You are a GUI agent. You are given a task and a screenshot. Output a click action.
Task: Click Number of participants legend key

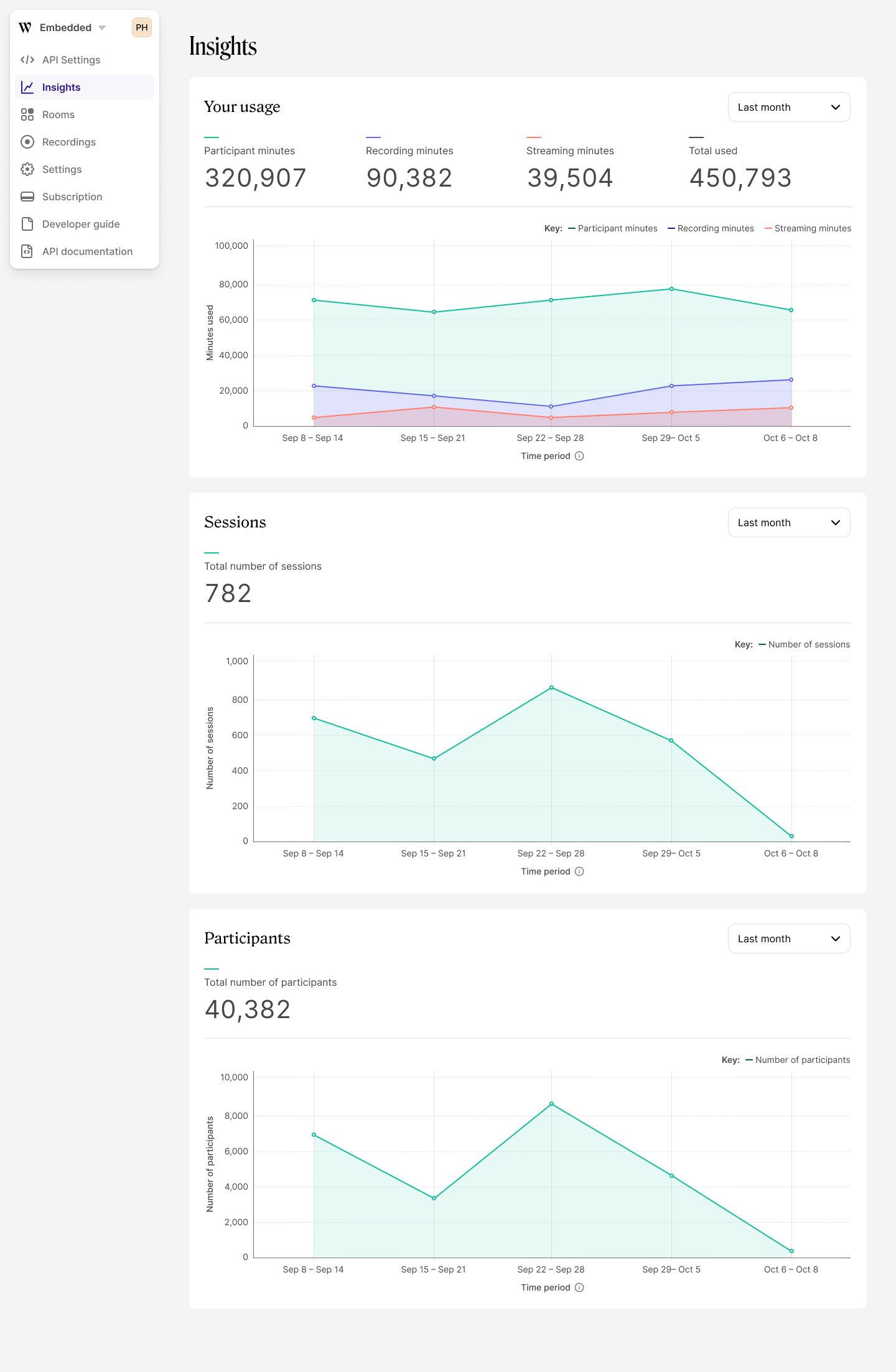pos(798,1060)
